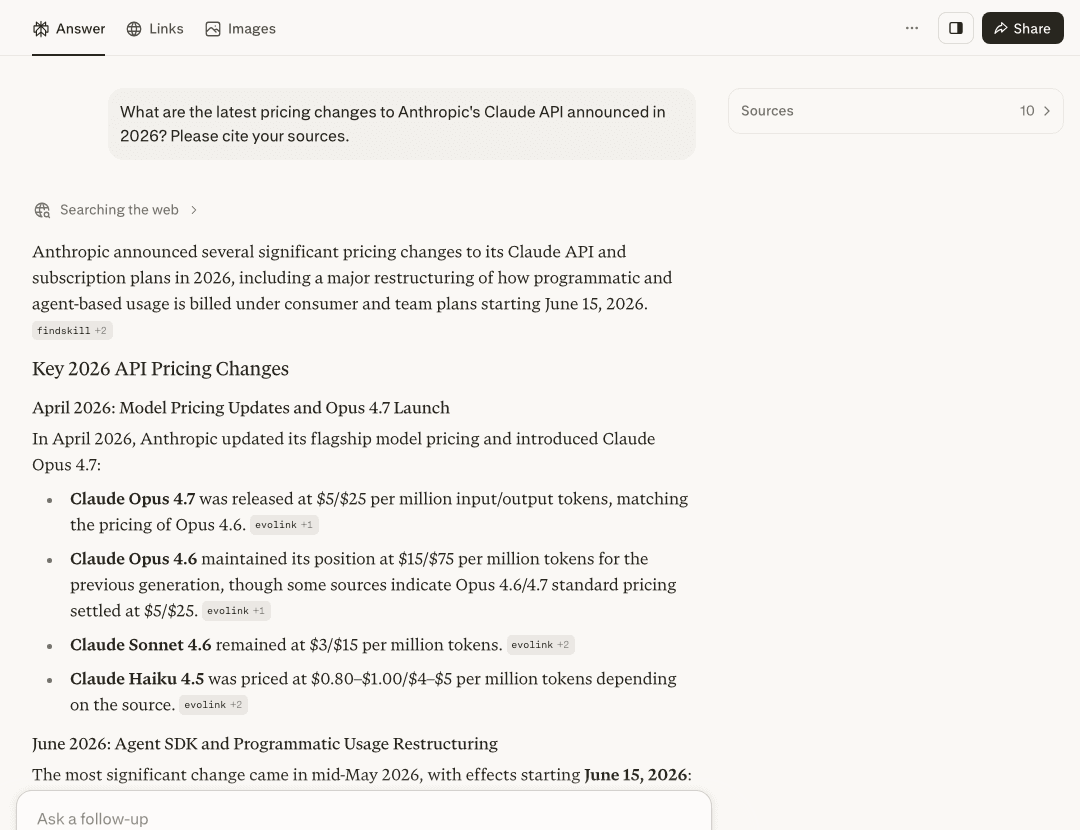Click the picture icon beside Images

coord(213,29)
